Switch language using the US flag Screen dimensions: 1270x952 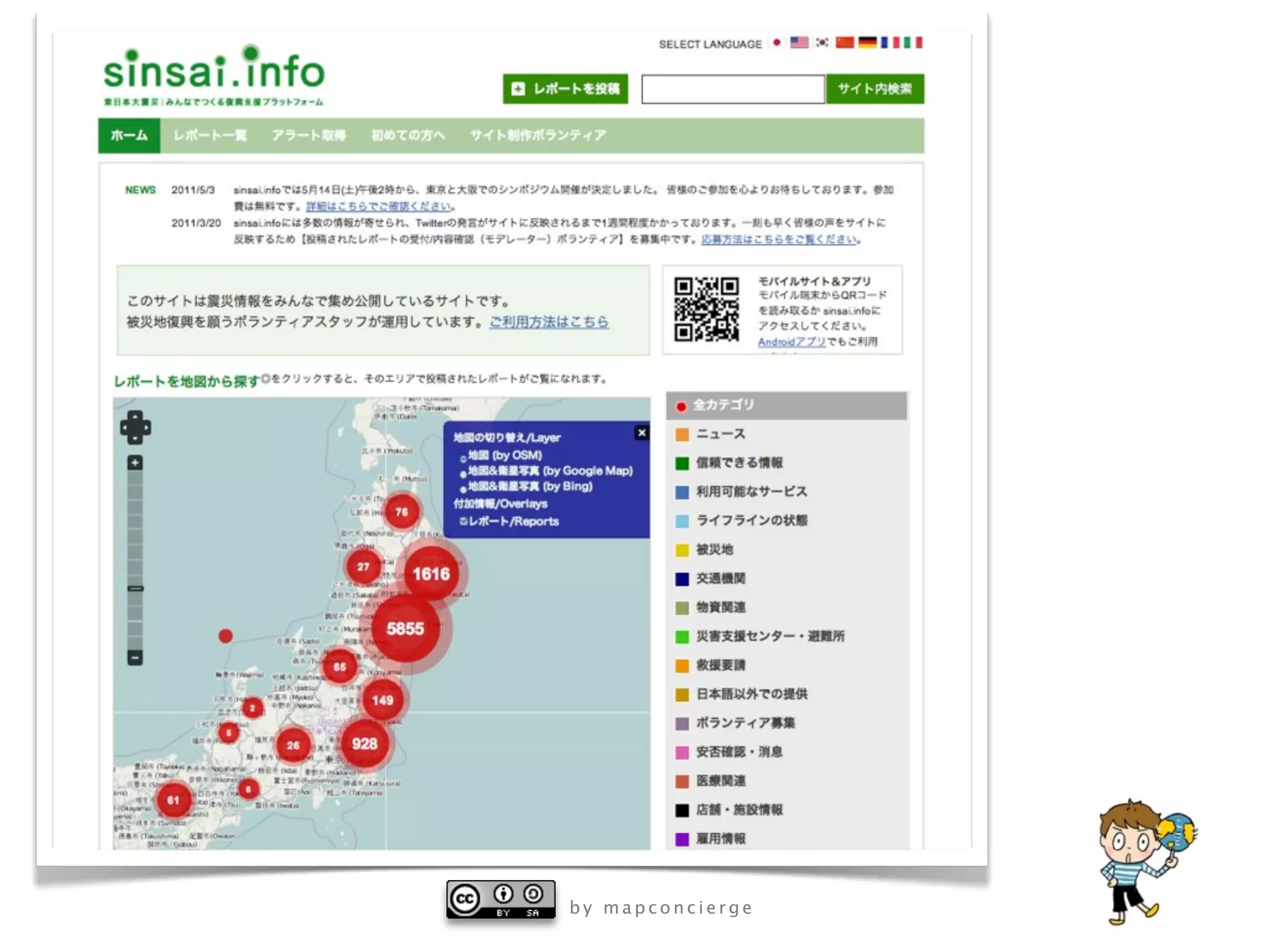tap(799, 43)
